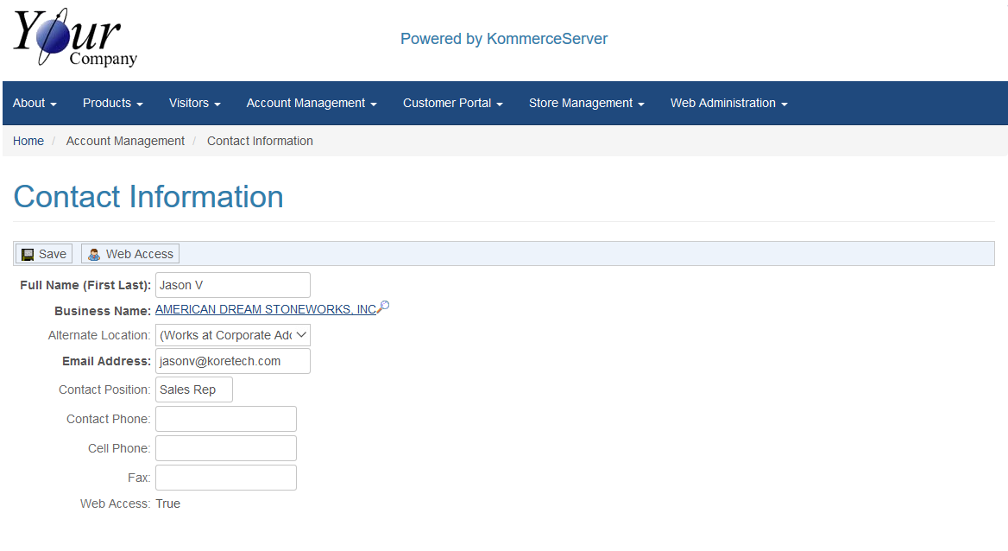Image resolution: width=1008 pixels, height=551 pixels.
Task: Open the Account Management navigation menu
Action: point(311,103)
